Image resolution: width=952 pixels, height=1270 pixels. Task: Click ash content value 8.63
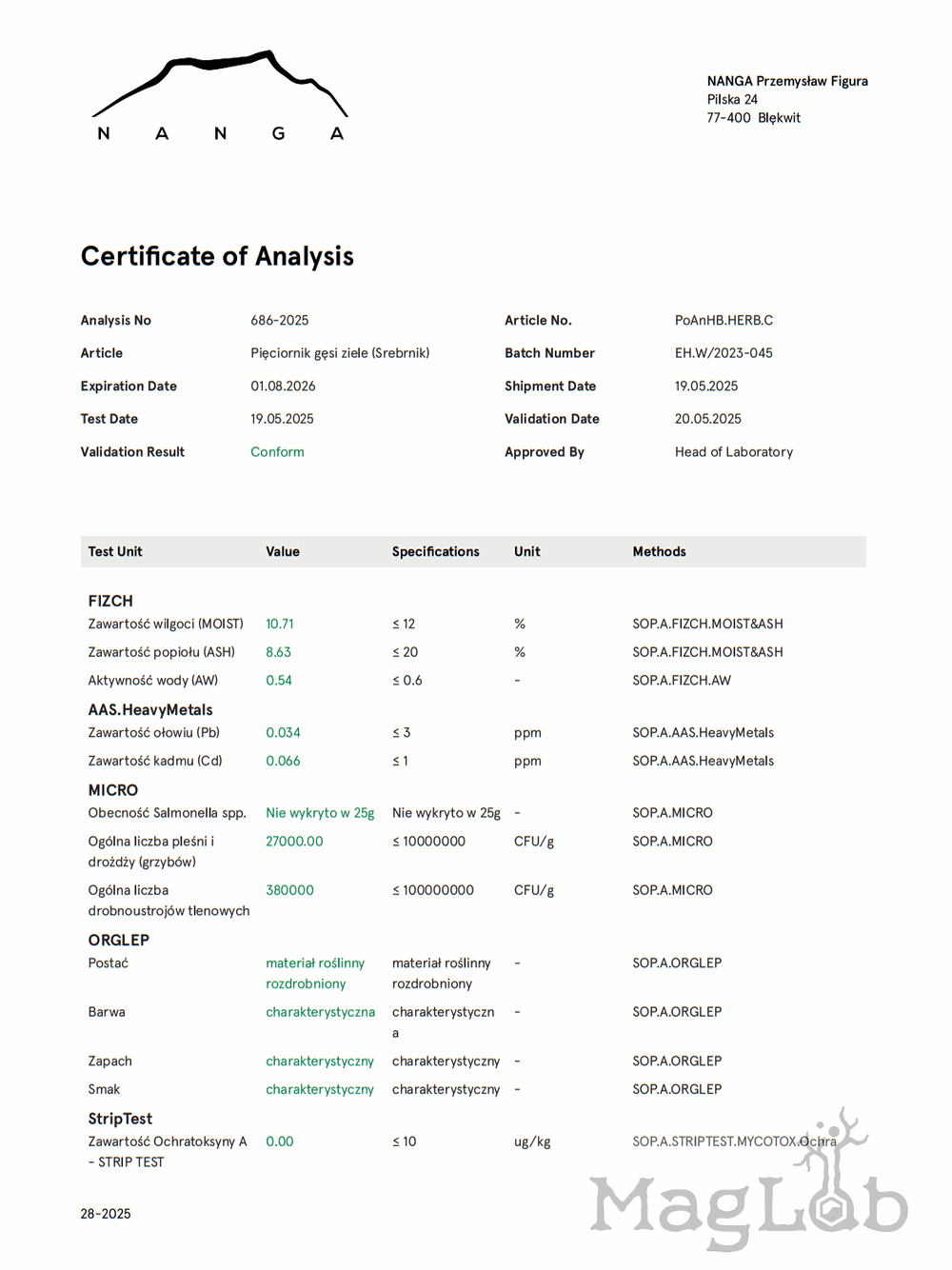click(278, 652)
